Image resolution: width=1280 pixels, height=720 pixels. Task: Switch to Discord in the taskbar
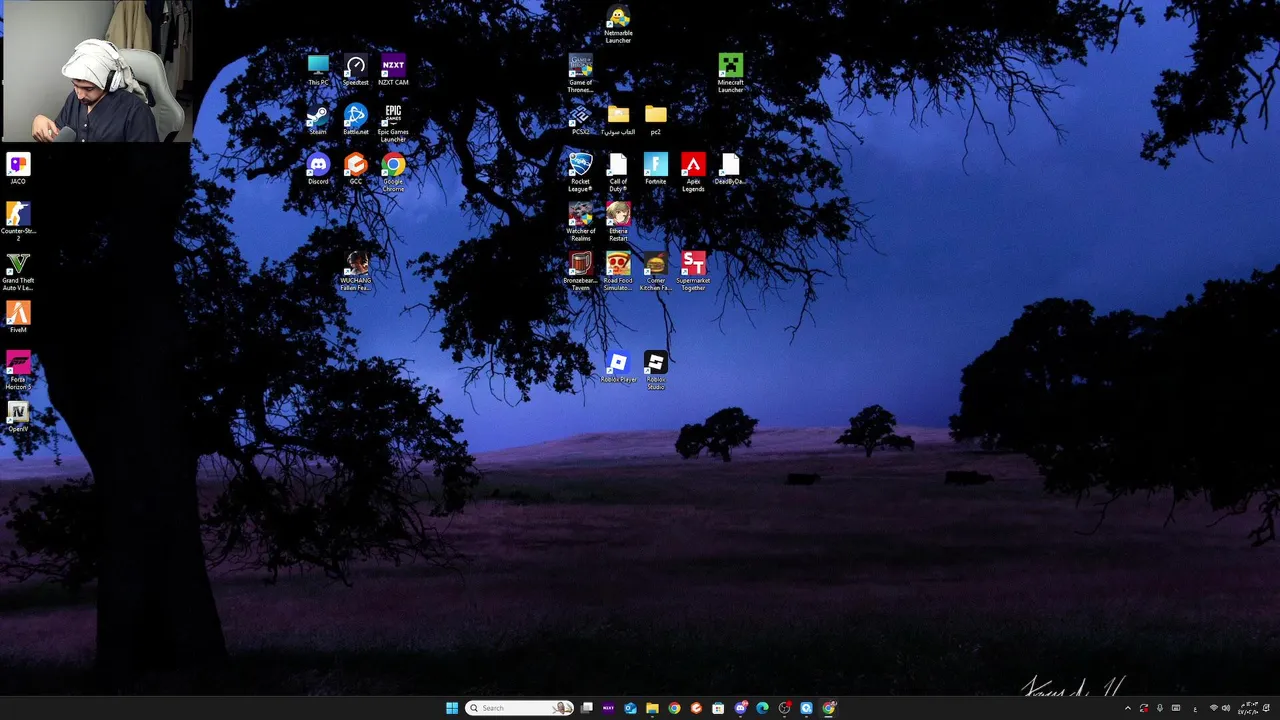[x=740, y=708]
